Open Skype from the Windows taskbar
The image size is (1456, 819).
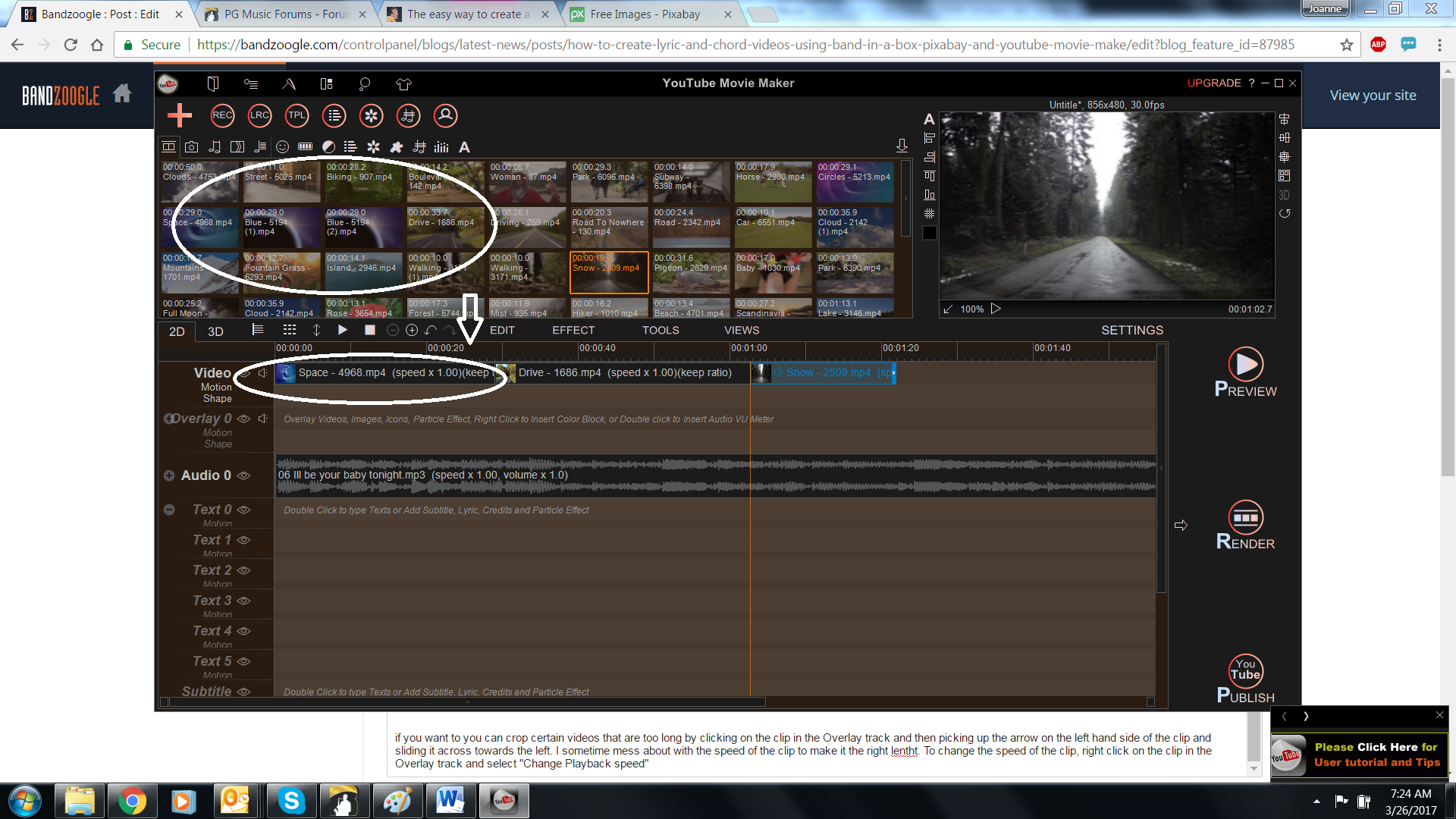[292, 801]
